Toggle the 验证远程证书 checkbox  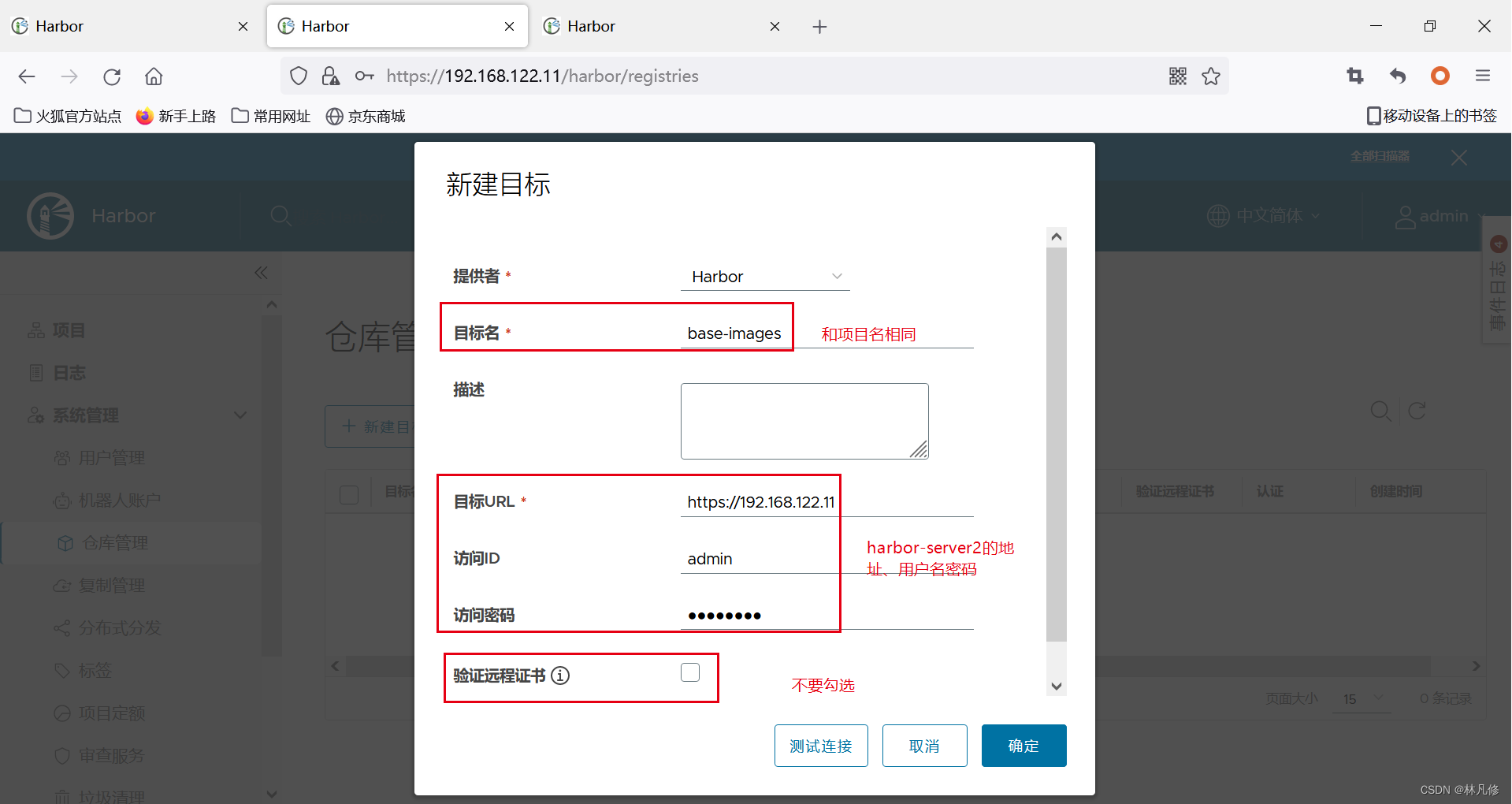[x=690, y=672]
